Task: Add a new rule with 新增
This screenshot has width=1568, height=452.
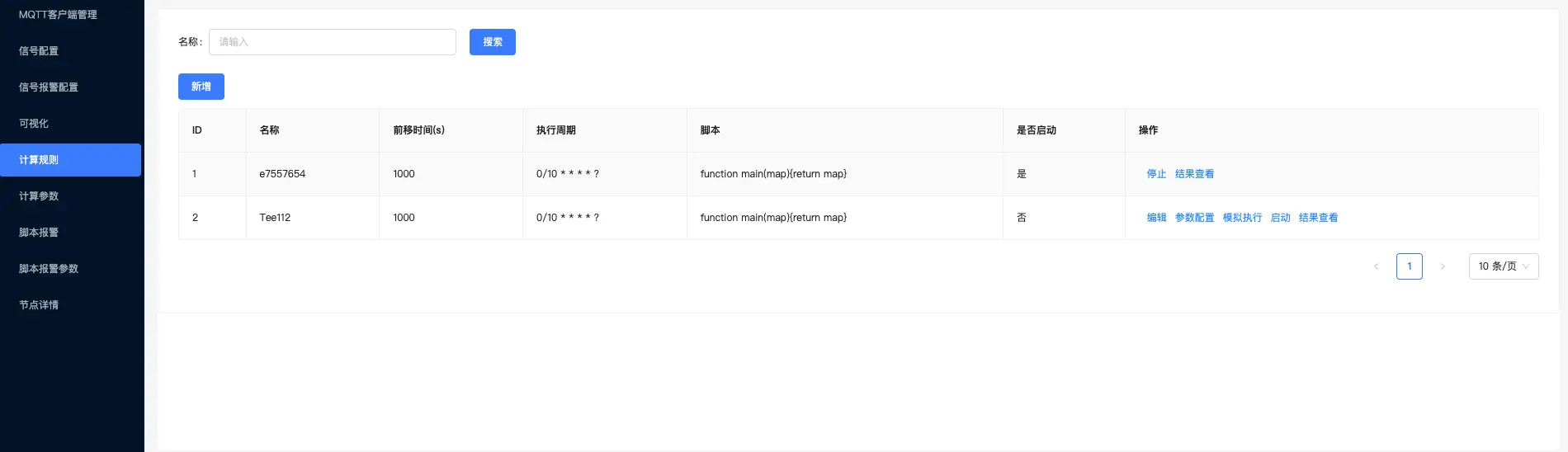Action: point(201,87)
